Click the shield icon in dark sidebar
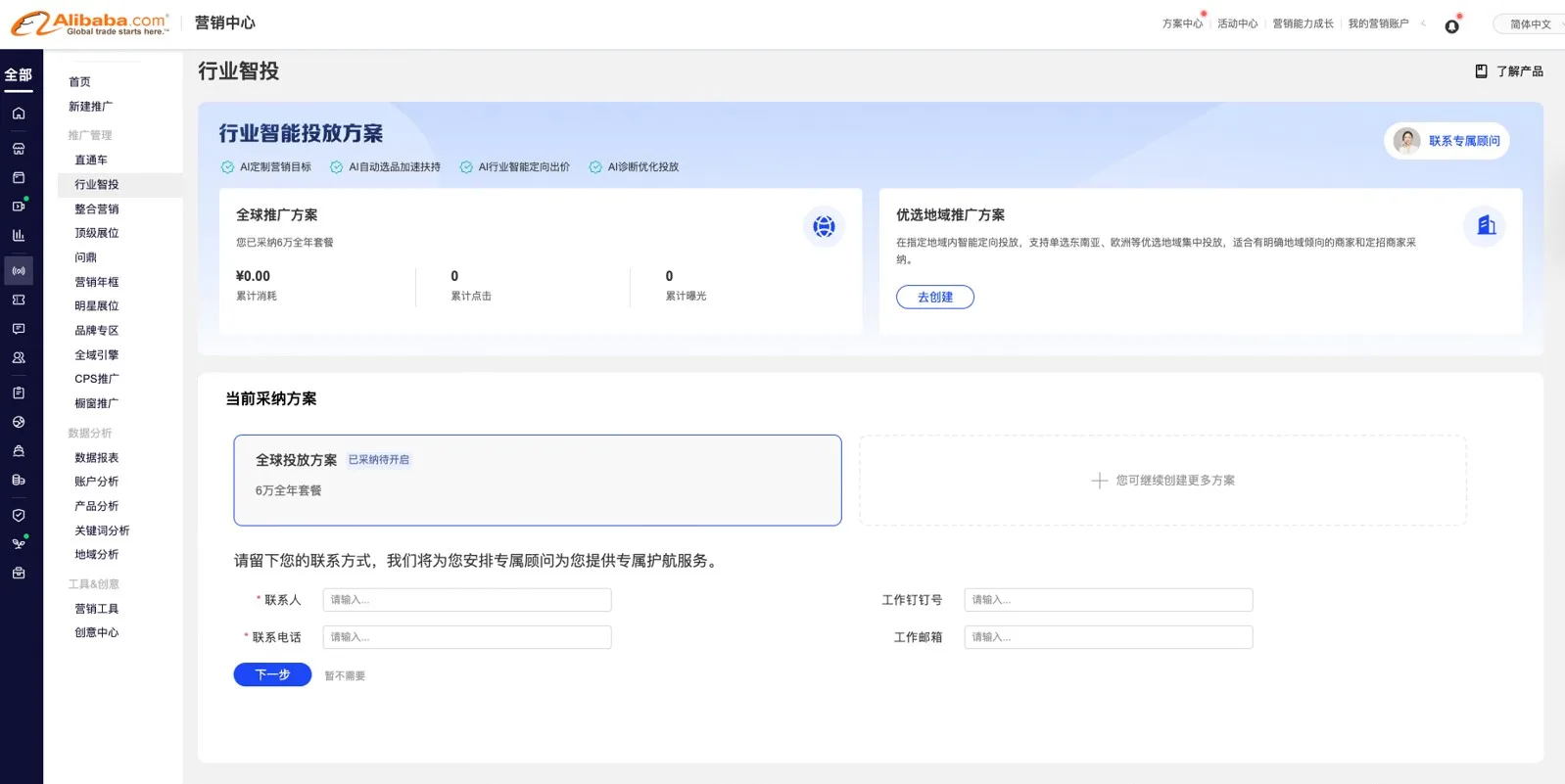This screenshot has height=784, width=1565. tap(19, 515)
